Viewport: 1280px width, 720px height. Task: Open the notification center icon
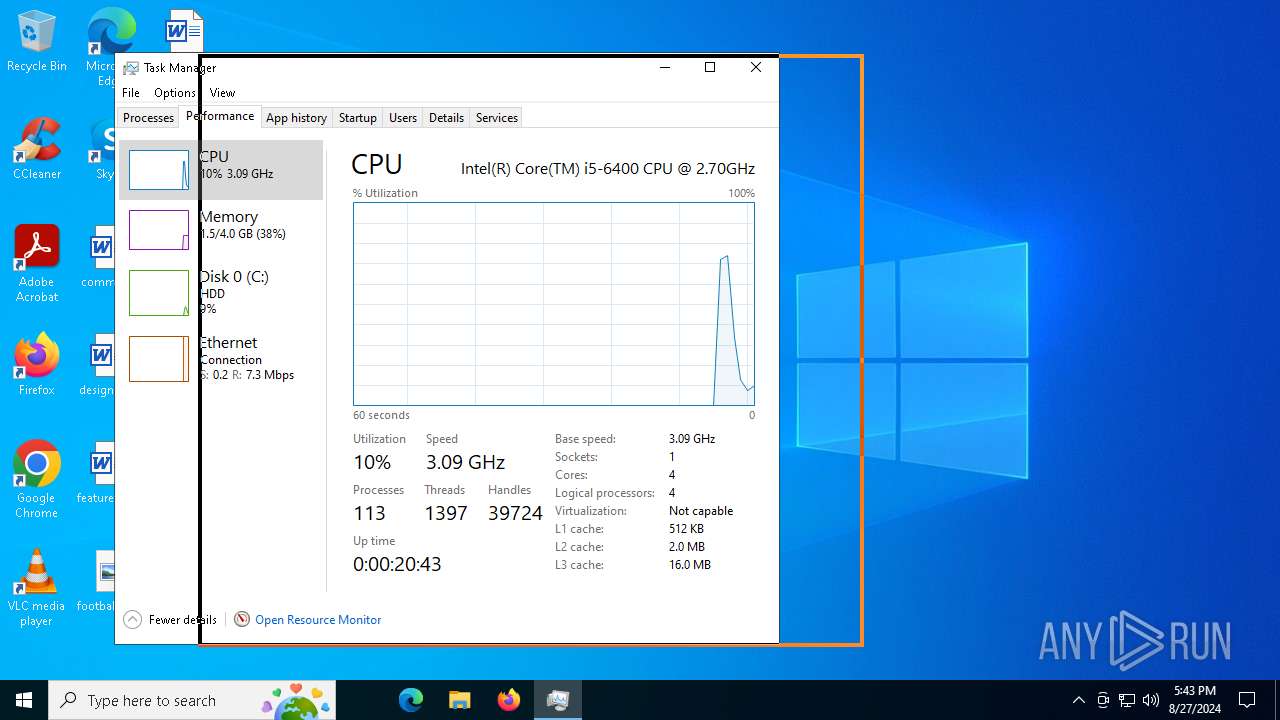tap(1247, 700)
